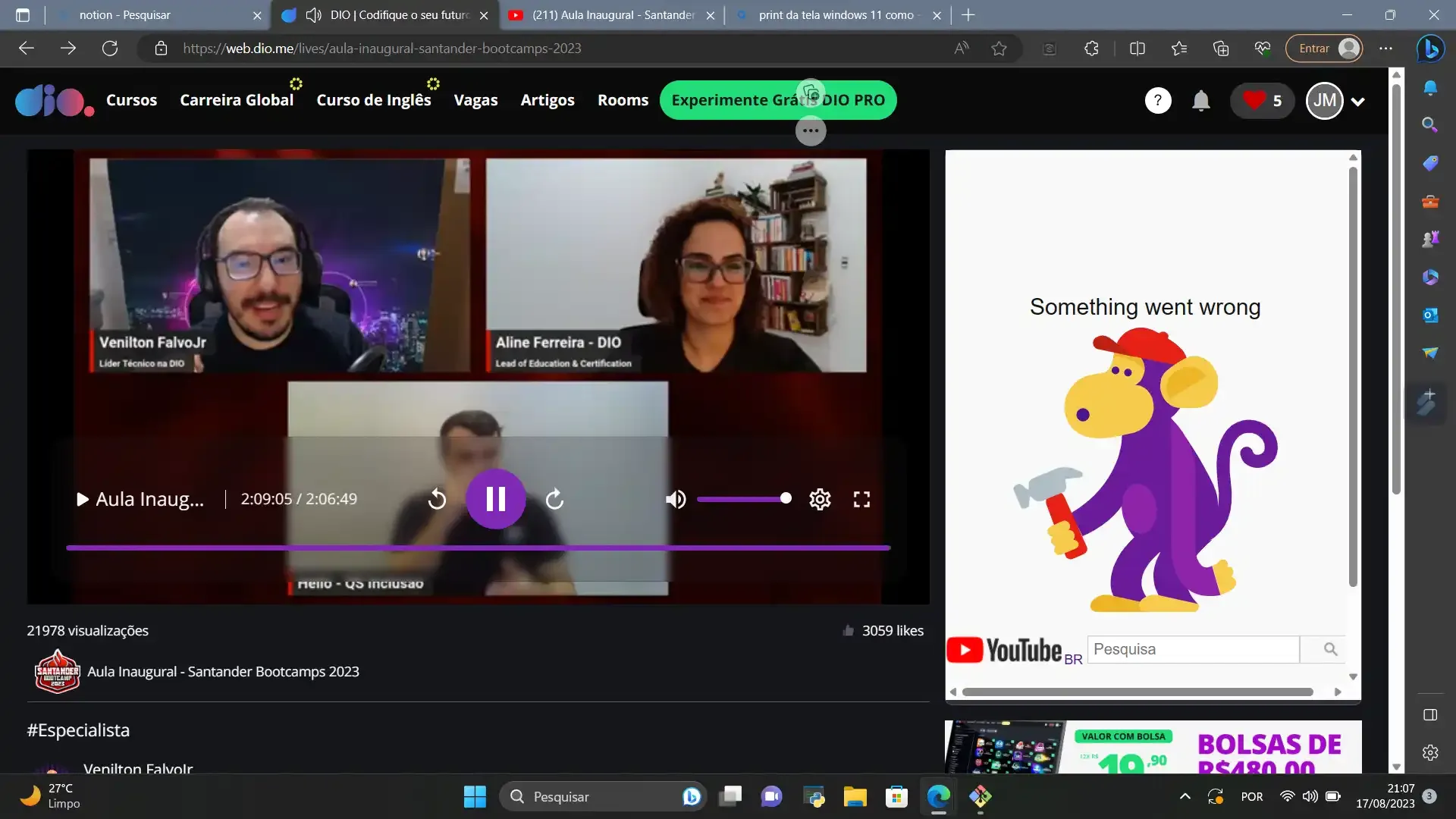Expand the profile menu chevron
Image resolution: width=1456 pixels, height=819 pixels.
pos(1358,102)
